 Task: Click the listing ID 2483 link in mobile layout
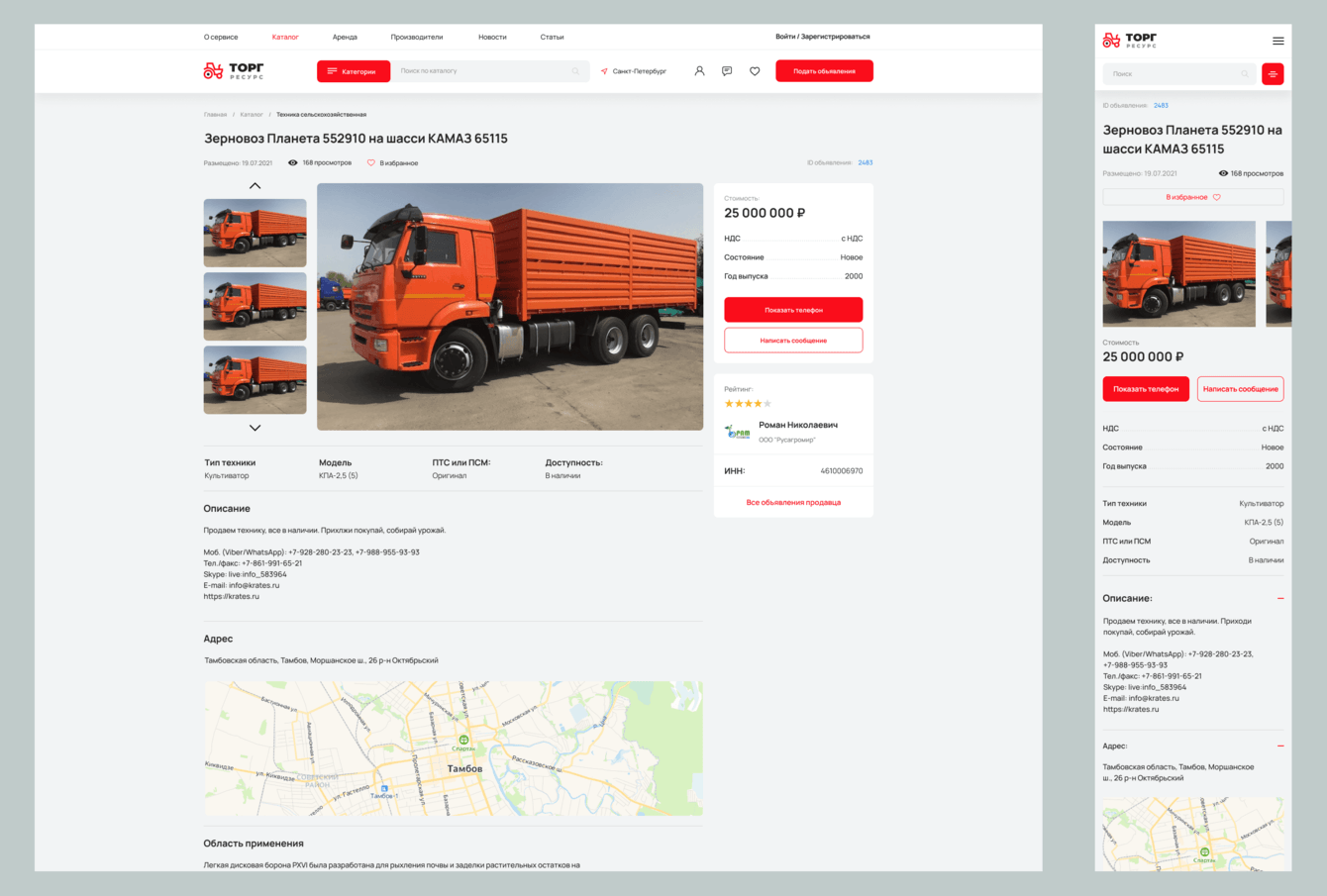click(1161, 105)
